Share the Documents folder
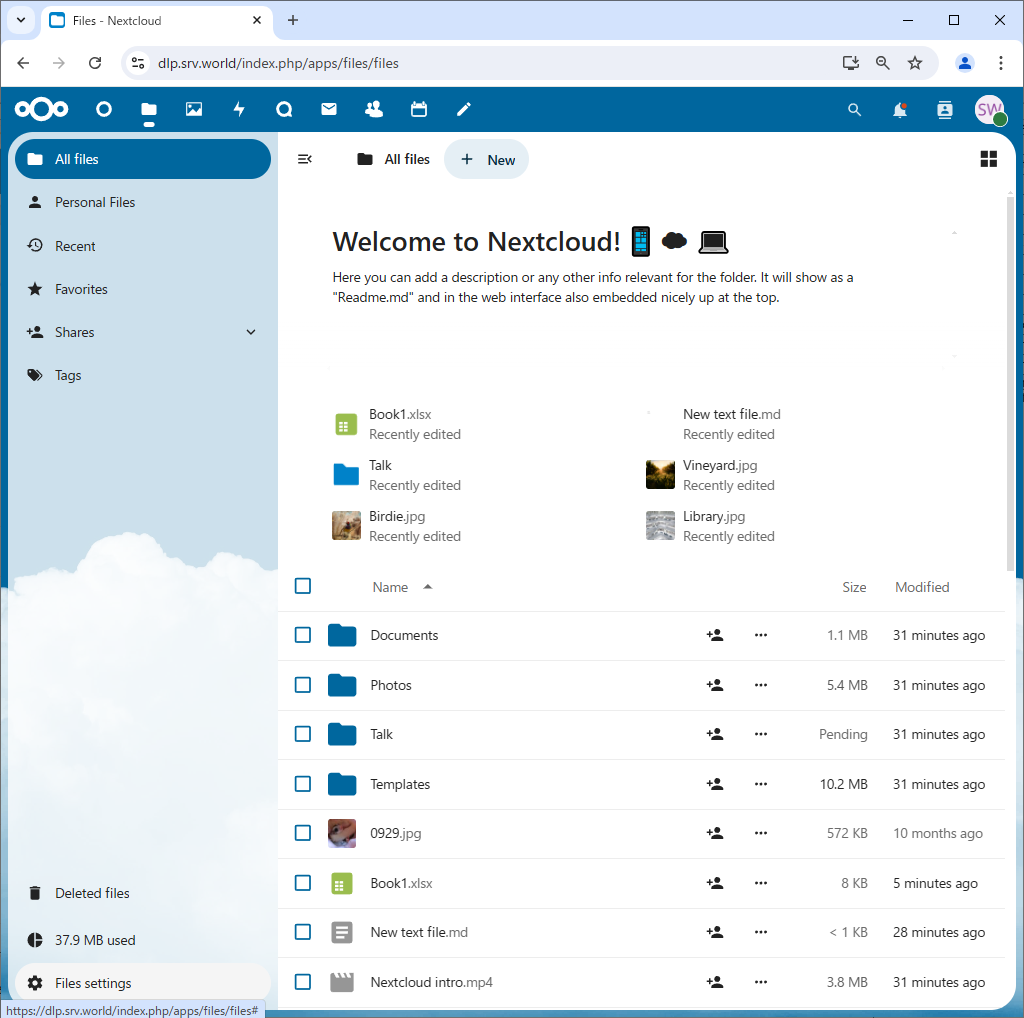The width and height of the screenshot is (1024, 1018). coord(715,635)
